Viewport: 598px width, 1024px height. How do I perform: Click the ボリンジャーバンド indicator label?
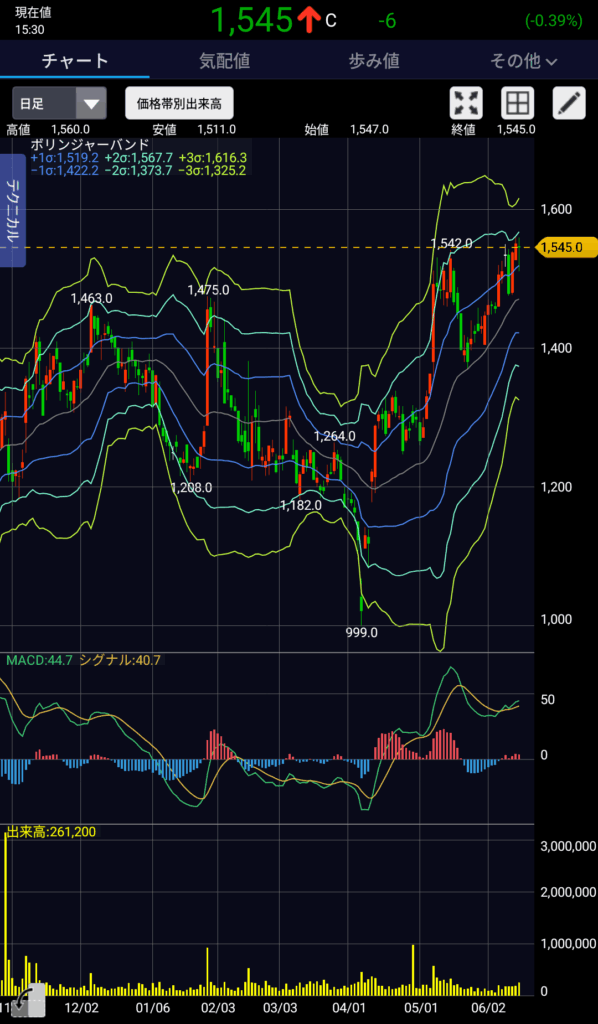[x=89, y=145]
